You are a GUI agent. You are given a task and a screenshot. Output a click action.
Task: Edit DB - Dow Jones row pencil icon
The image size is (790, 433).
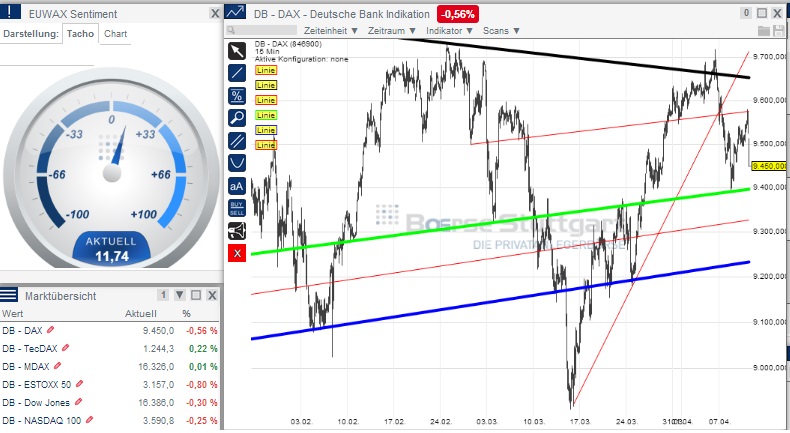78,402
